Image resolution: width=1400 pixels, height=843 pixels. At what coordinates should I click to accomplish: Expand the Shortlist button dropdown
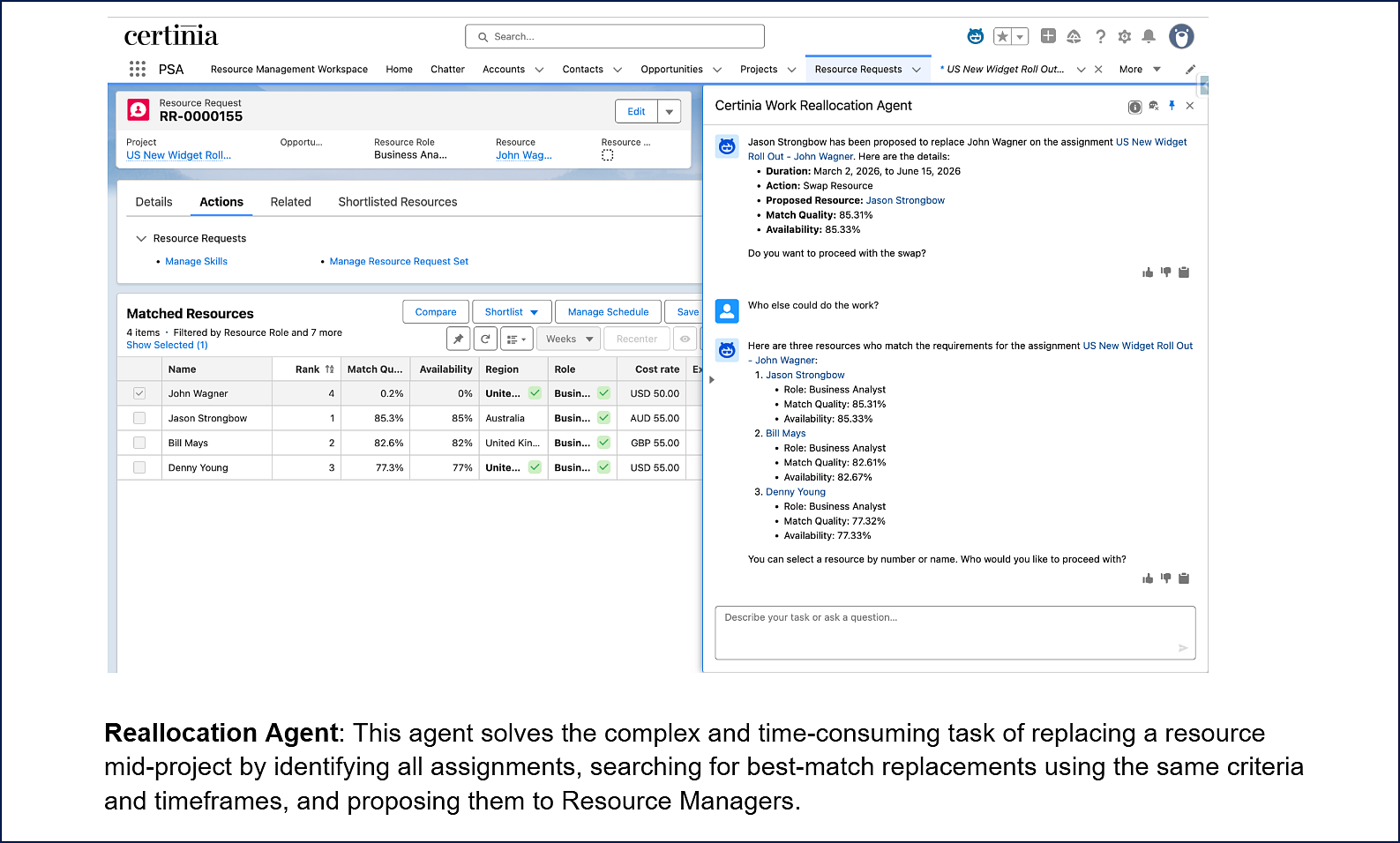(x=535, y=312)
